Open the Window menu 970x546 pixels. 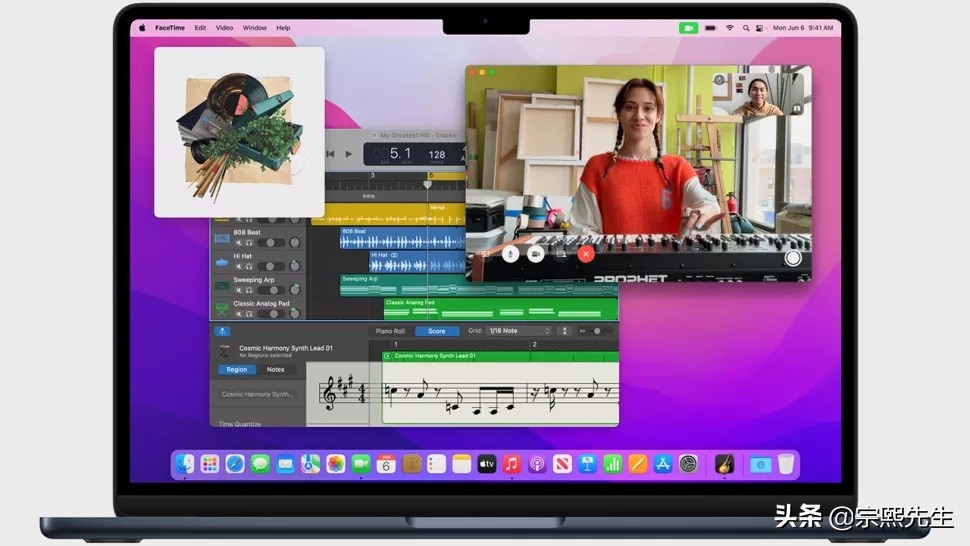(x=254, y=28)
